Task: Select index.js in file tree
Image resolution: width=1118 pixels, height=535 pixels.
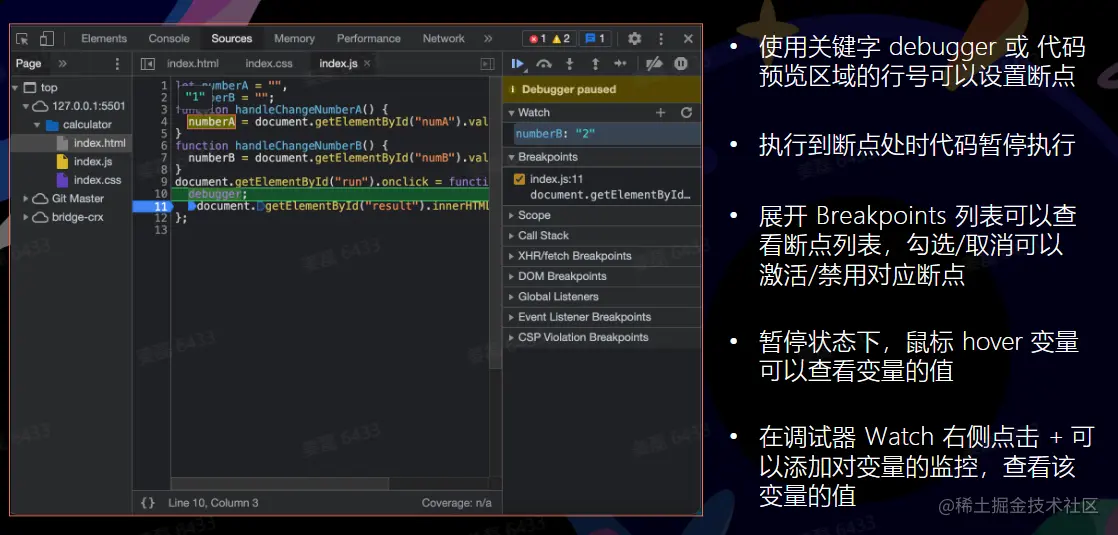Action: coord(93,162)
